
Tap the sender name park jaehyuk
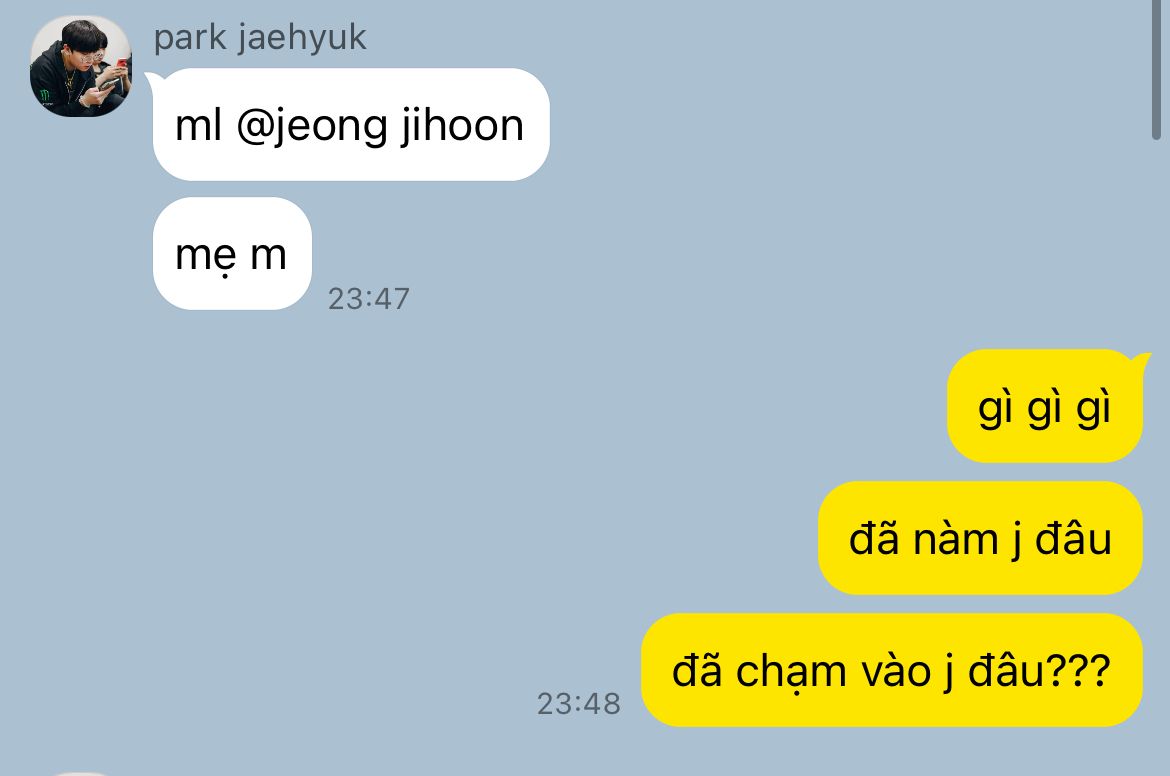tap(260, 37)
